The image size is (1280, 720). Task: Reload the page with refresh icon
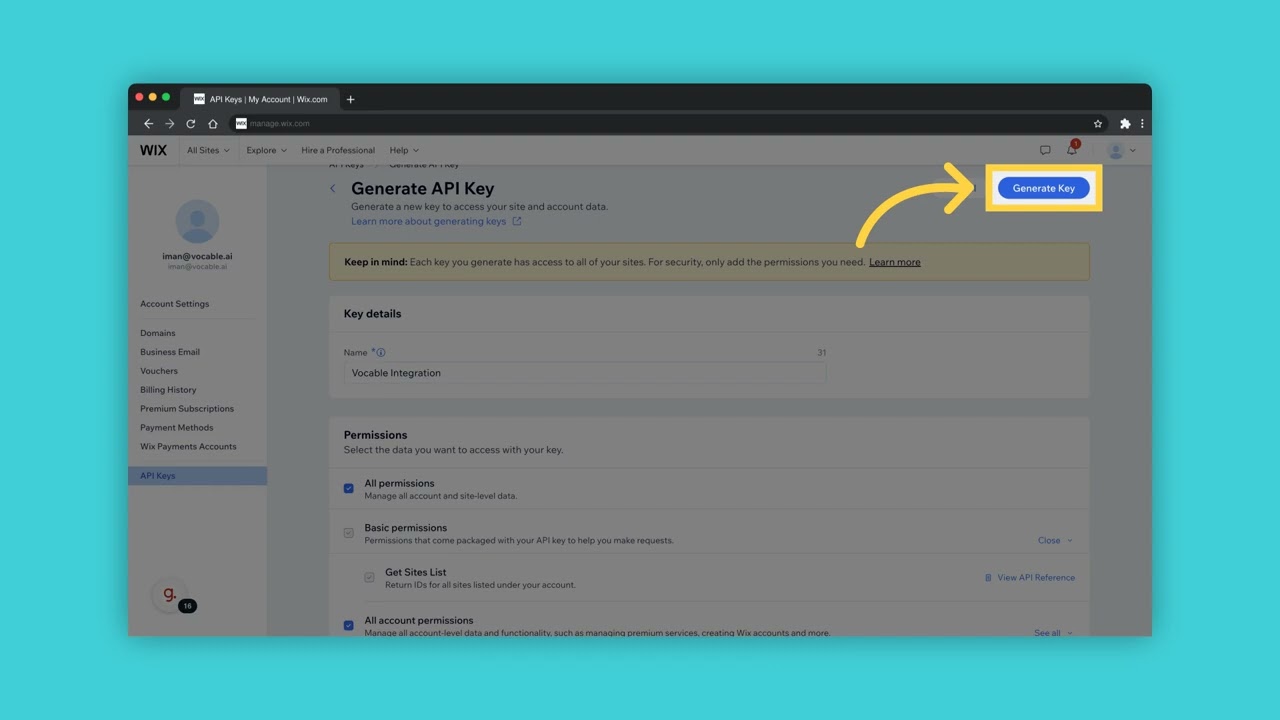tap(190, 124)
